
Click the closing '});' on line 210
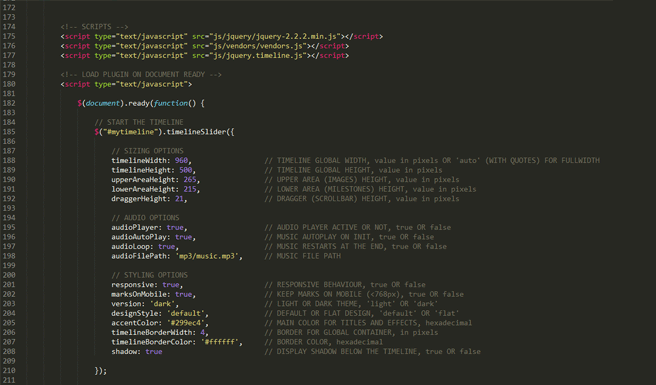coord(101,371)
